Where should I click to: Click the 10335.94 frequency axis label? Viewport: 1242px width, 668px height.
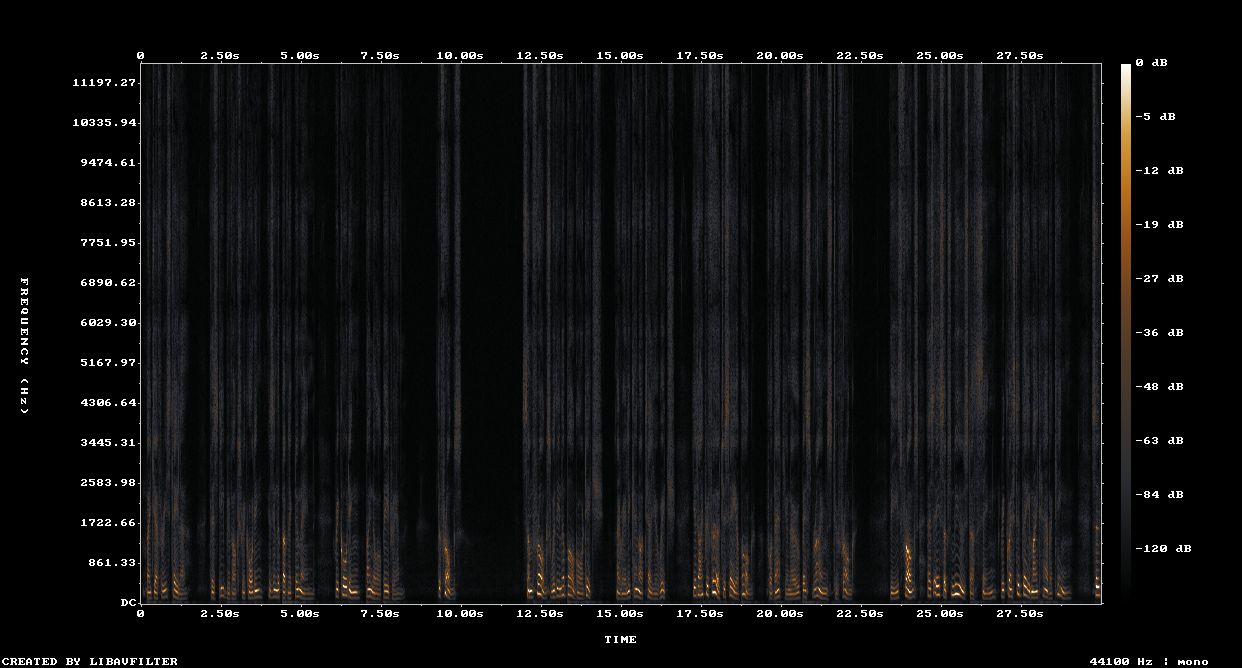(104, 122)
